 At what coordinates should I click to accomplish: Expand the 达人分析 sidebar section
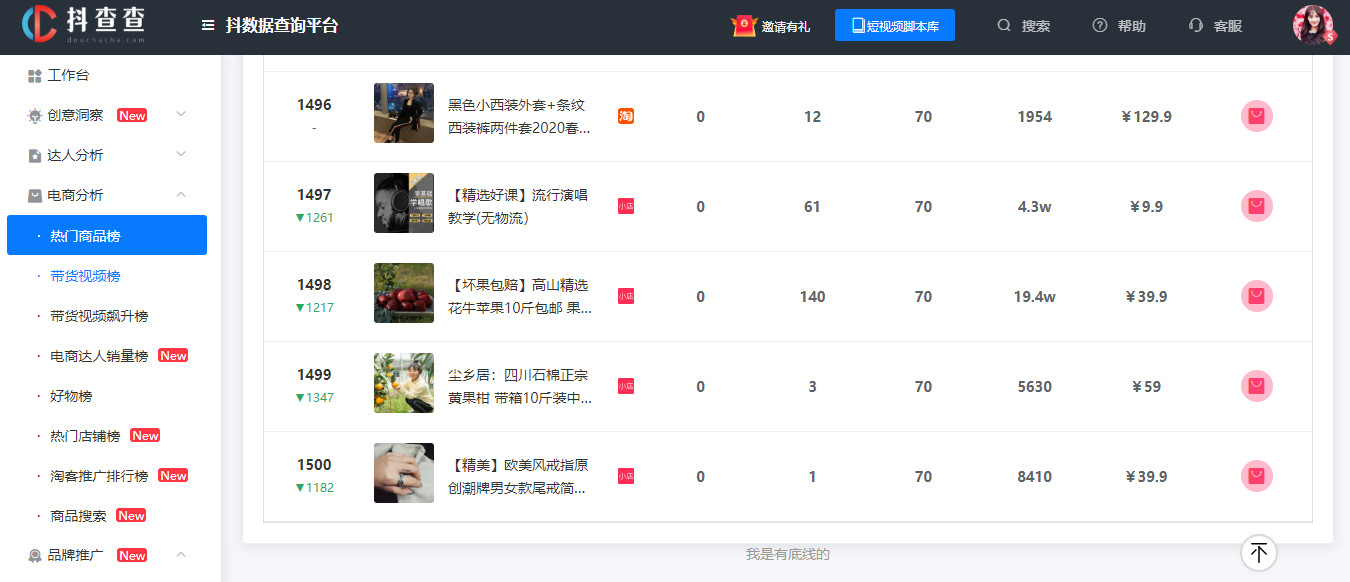point(181,155)
